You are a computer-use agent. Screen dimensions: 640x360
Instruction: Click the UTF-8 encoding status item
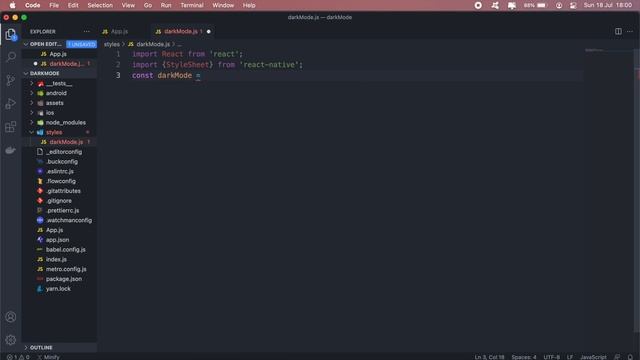point(551,357)
